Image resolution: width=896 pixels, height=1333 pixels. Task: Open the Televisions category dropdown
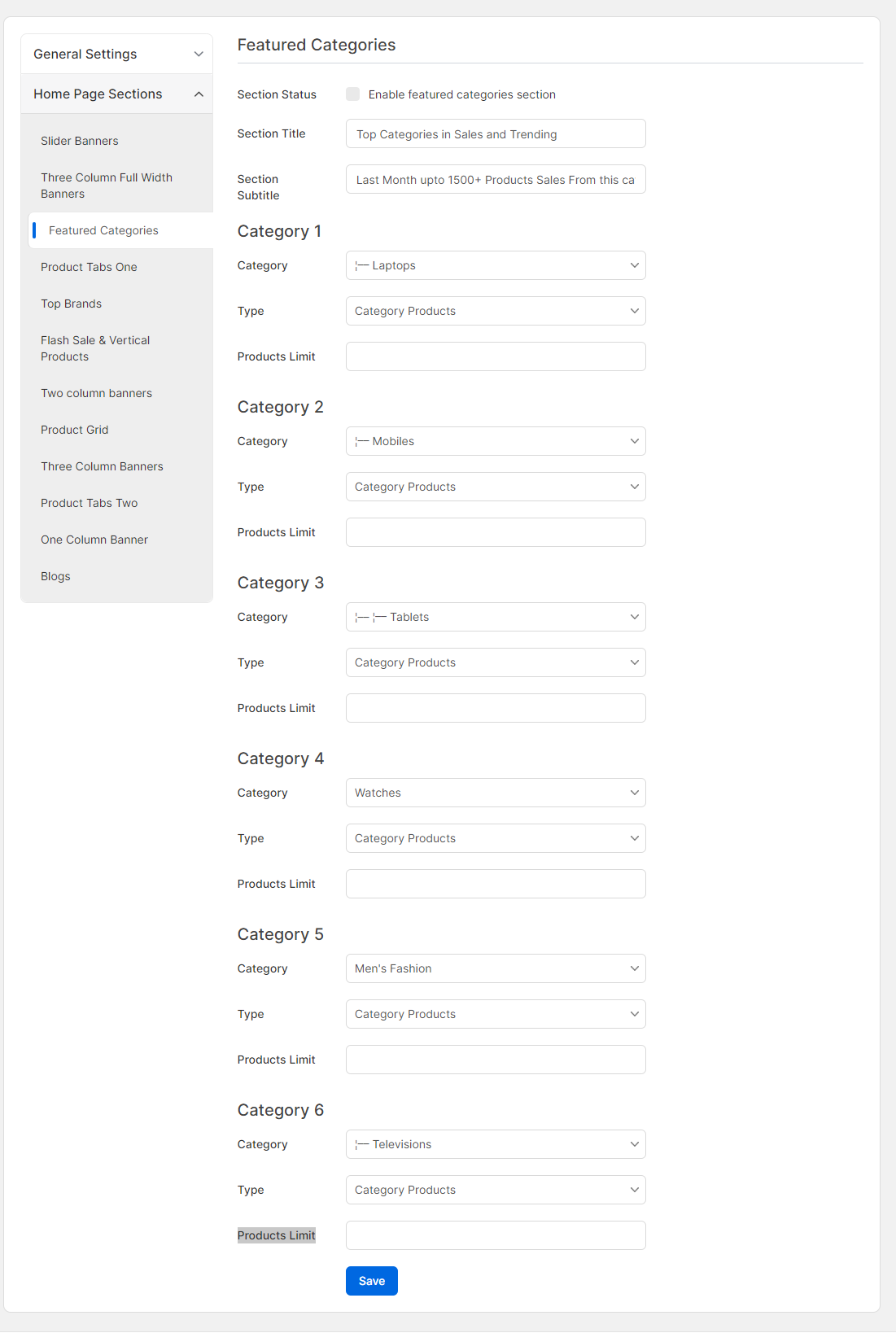tap(495, 1144)
